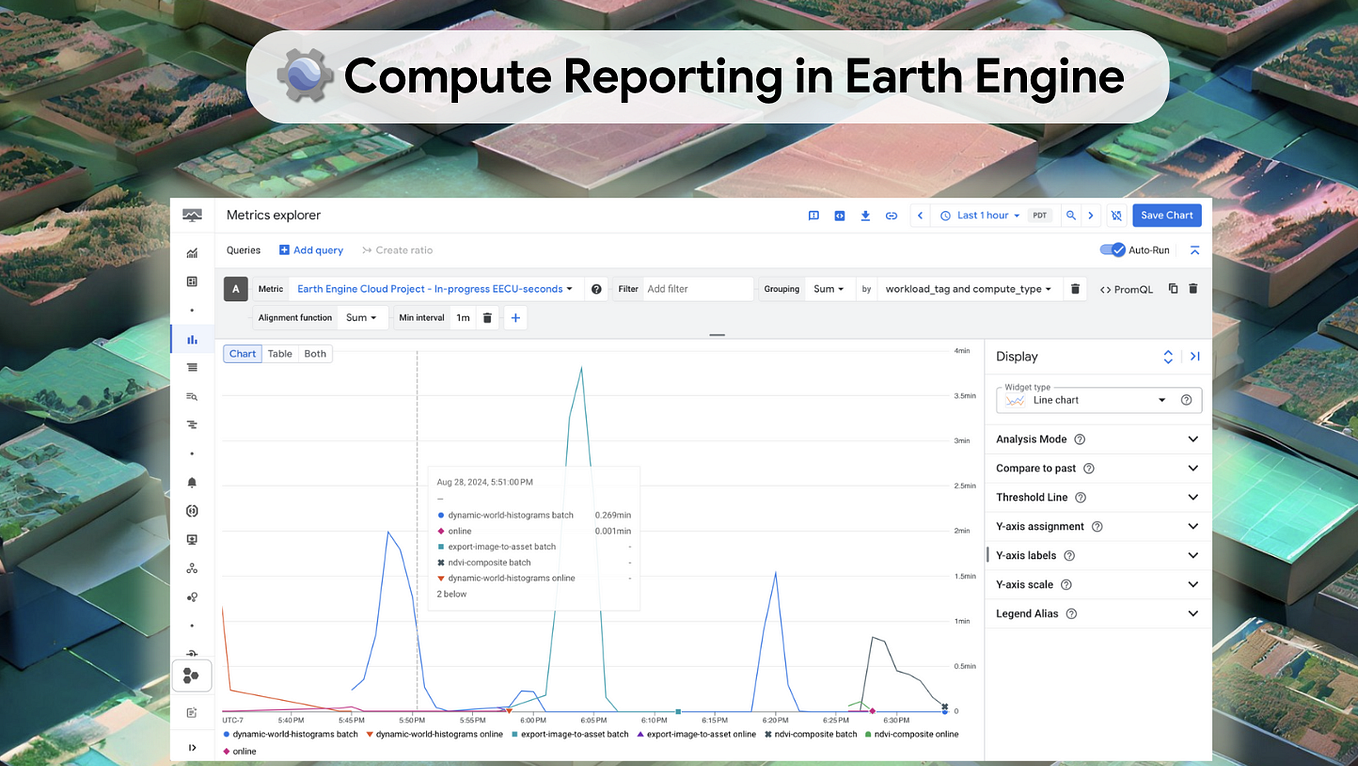Click the notifications bell icon in the sidebar

click(x=192, y=482)
